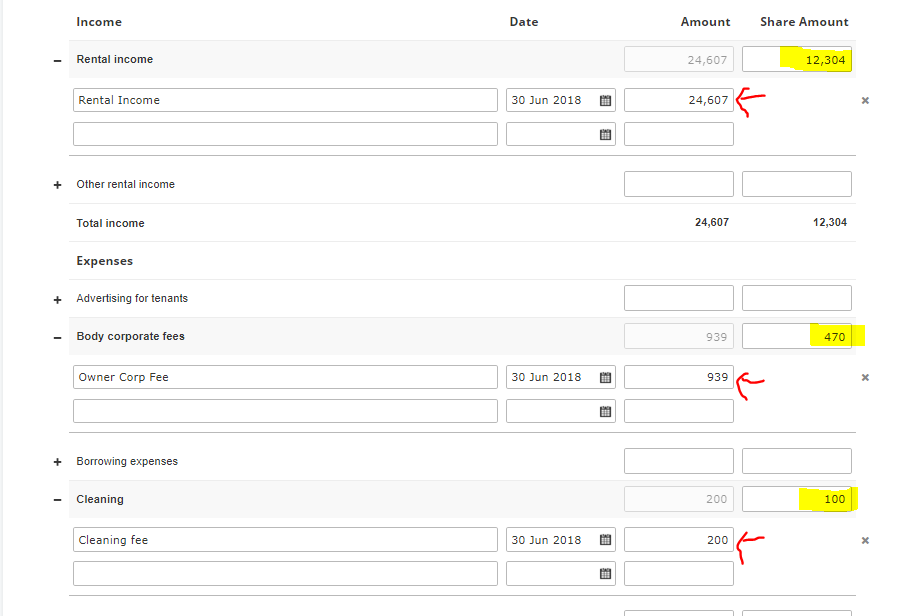
Task: Expand the Other rental income section
Action: [x=57, y=185]
